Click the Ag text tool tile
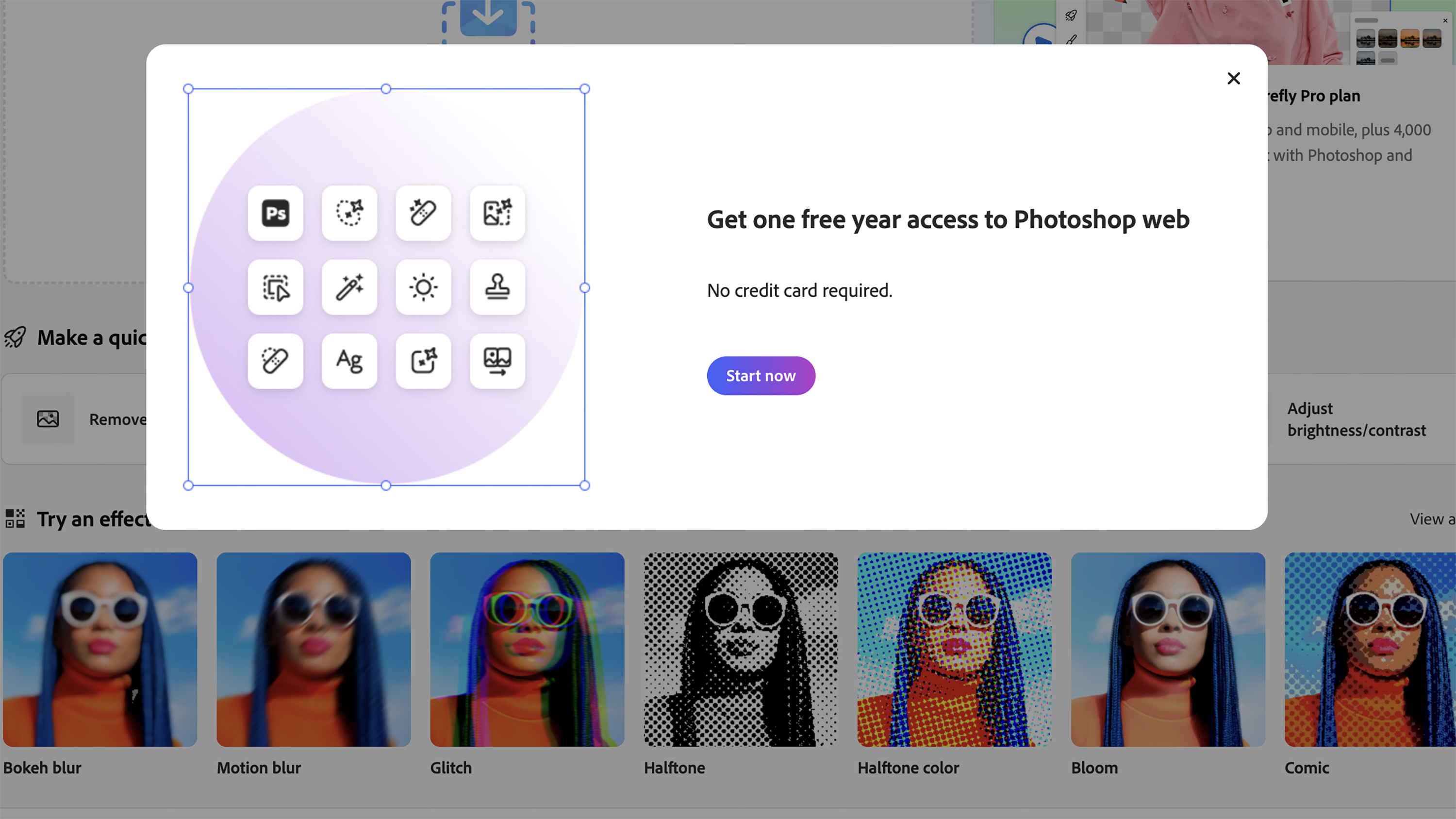 click(x=349, y=361)
